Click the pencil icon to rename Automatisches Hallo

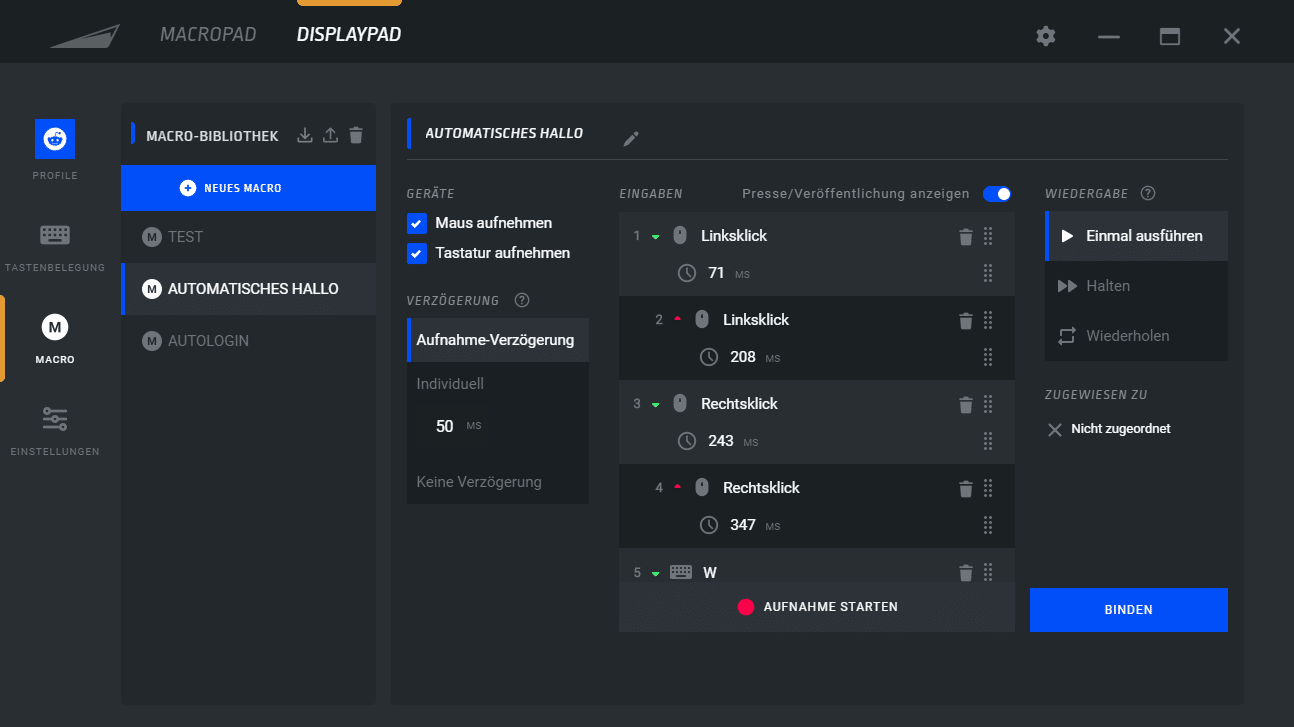pos(630,139)
